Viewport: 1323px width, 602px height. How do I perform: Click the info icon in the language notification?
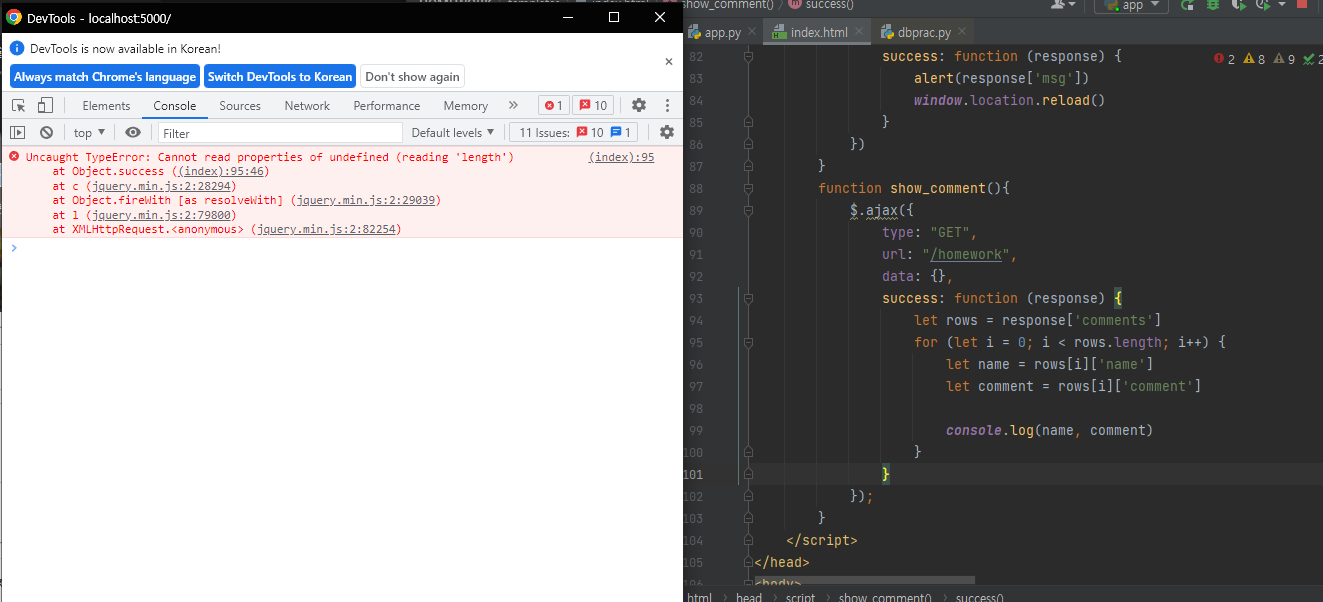(x=17, y=48)
